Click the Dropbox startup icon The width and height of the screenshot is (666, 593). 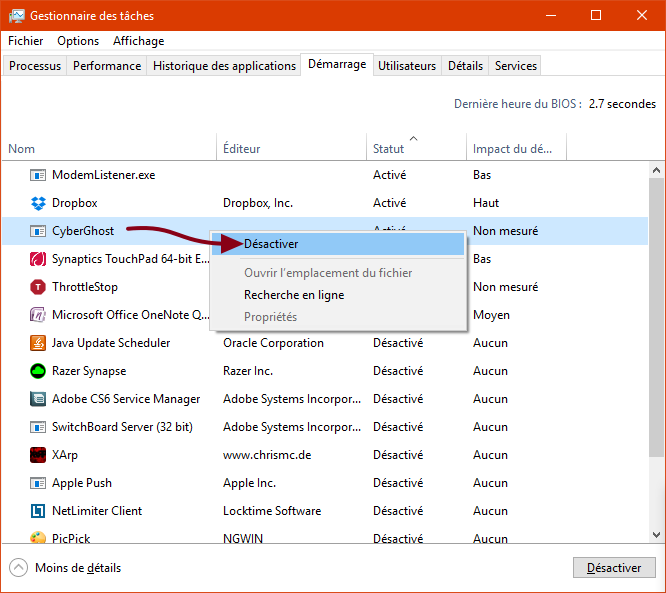(38, 203)
